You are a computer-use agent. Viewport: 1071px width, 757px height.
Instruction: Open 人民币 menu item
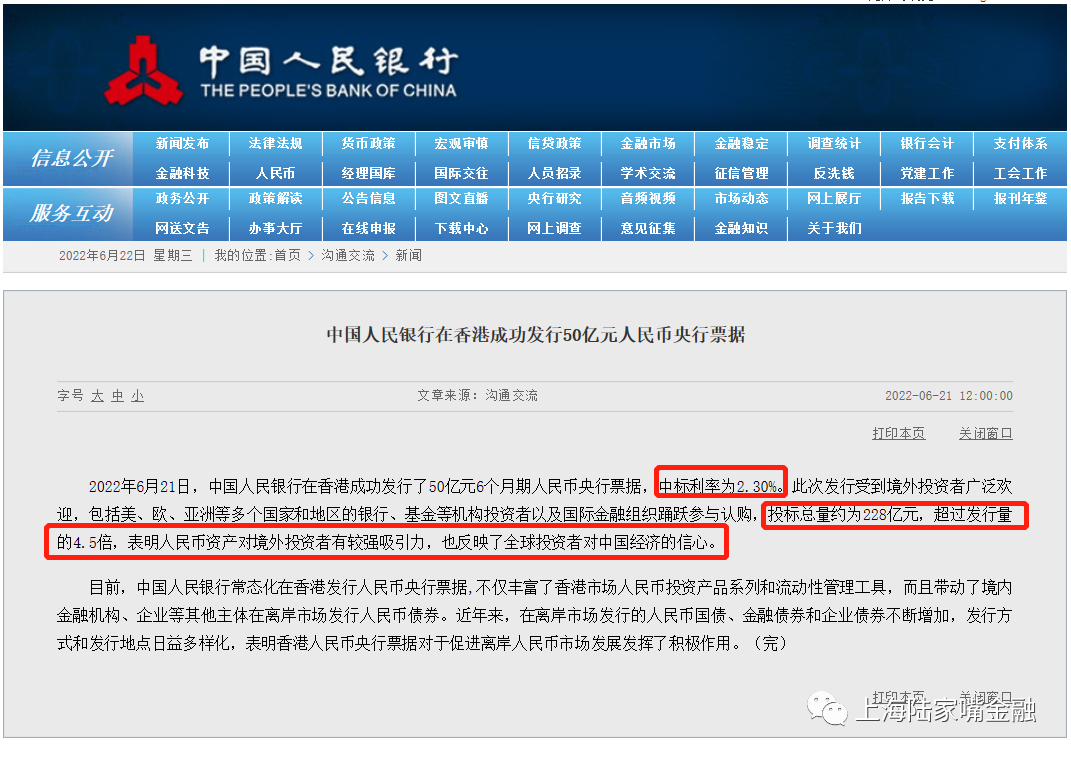coord(275,174)
